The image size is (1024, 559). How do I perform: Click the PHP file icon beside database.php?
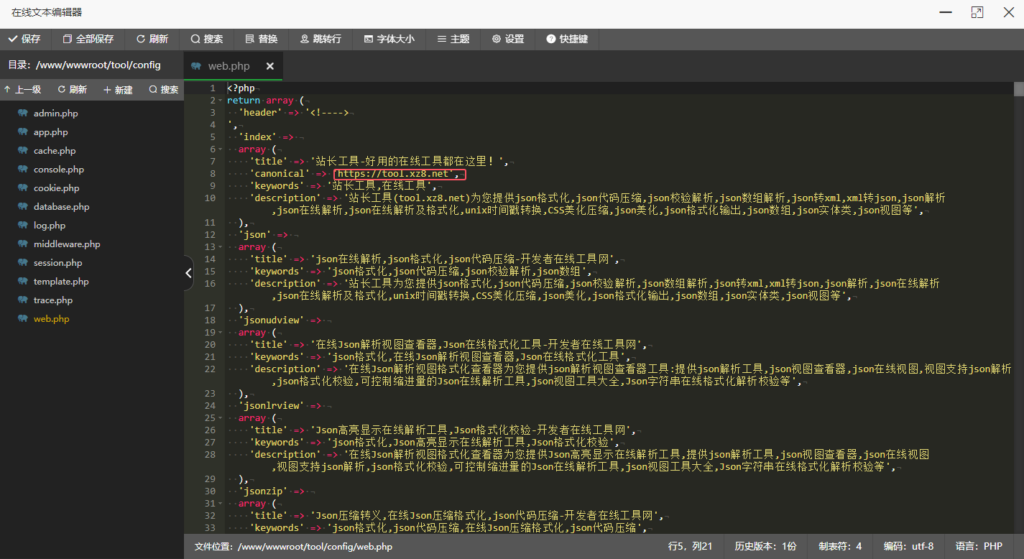click(23, 206)
